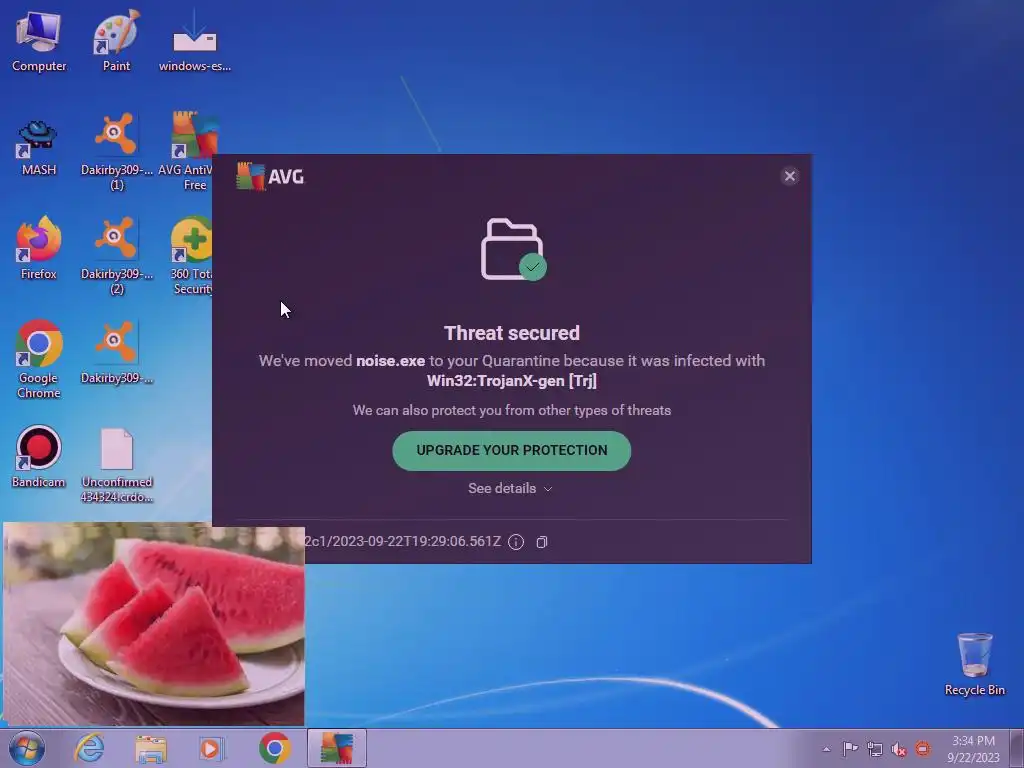
Task: Click the Show desktop strip
Action: pos(1017,748)
